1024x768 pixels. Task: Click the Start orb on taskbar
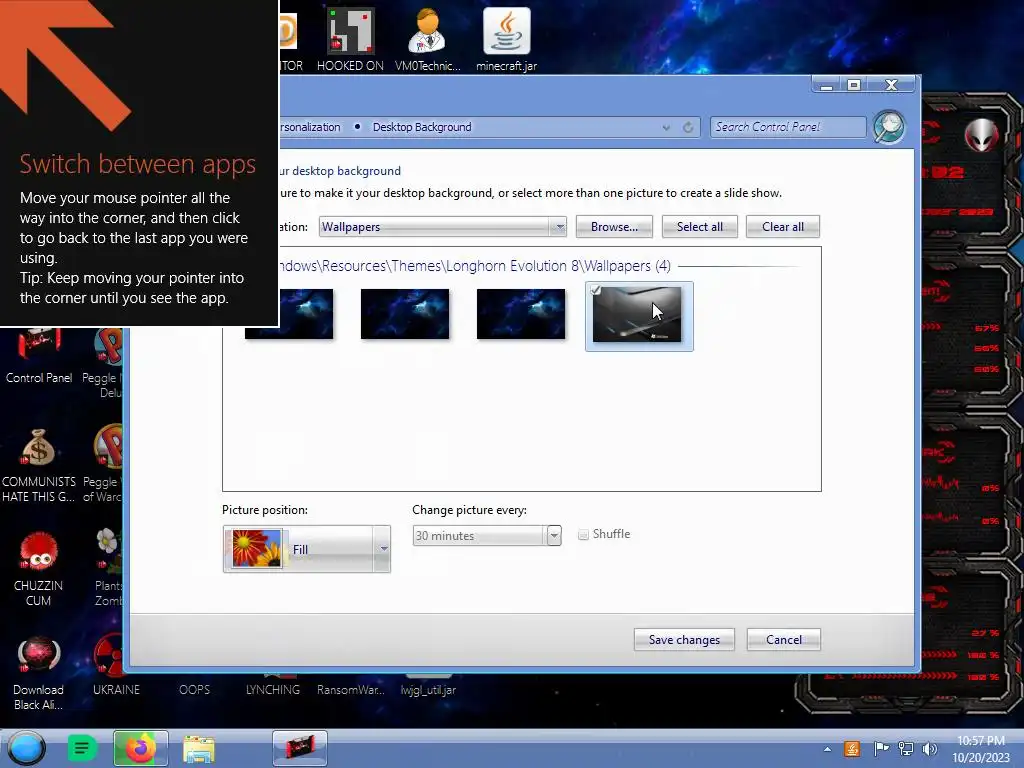(x=27, y=748)
